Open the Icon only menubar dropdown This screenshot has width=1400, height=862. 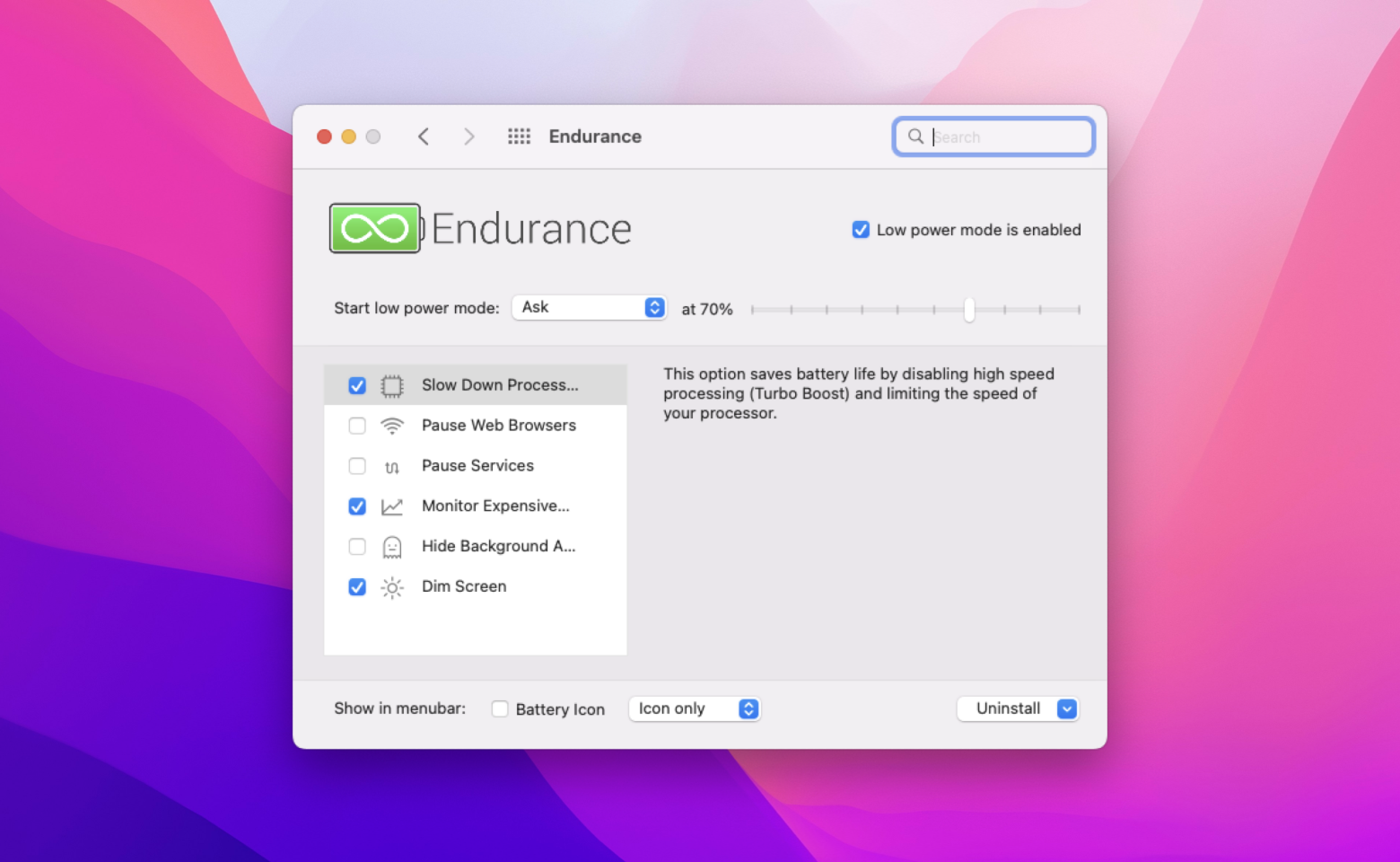coord(695,709)
